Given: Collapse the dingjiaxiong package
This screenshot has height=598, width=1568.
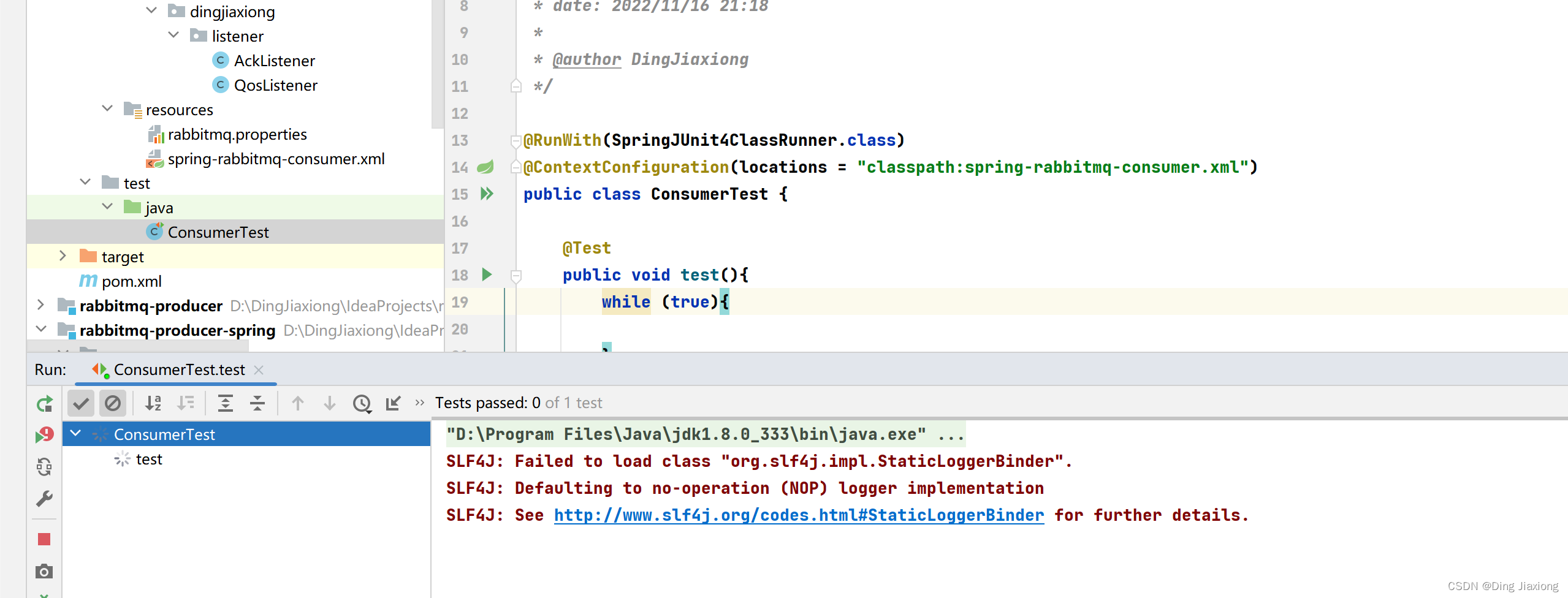Looking at the screenshot, I should point(152,10).
